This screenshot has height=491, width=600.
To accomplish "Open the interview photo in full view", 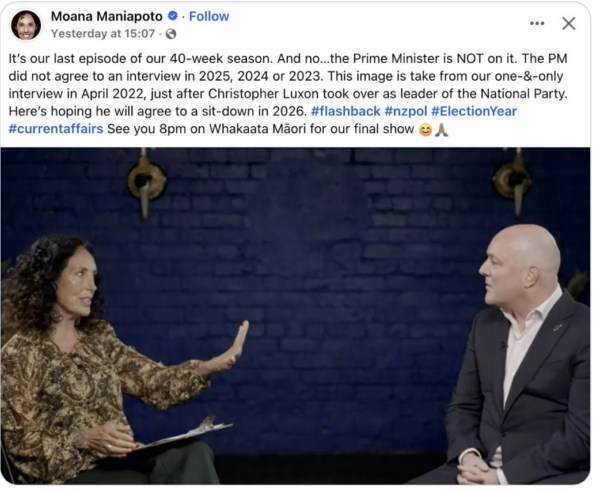I will pyautogui.click(x=295, y=316).
